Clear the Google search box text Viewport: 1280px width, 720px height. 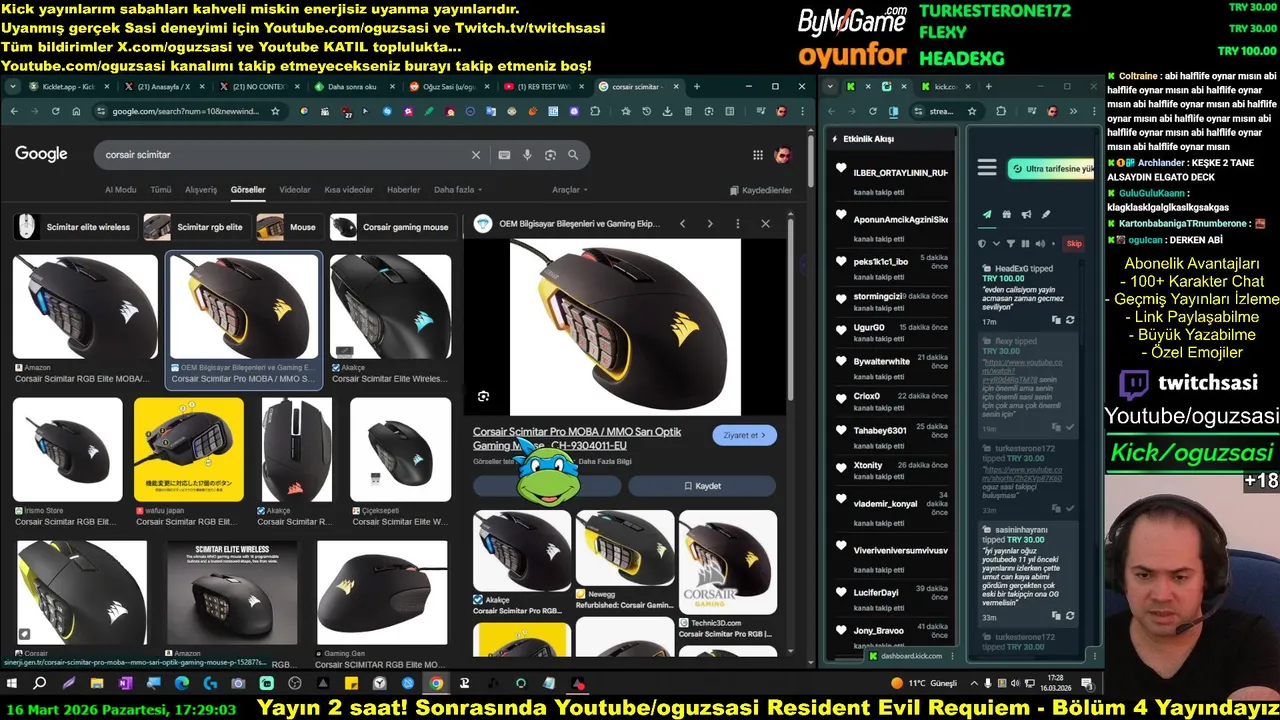coord(476,155)
